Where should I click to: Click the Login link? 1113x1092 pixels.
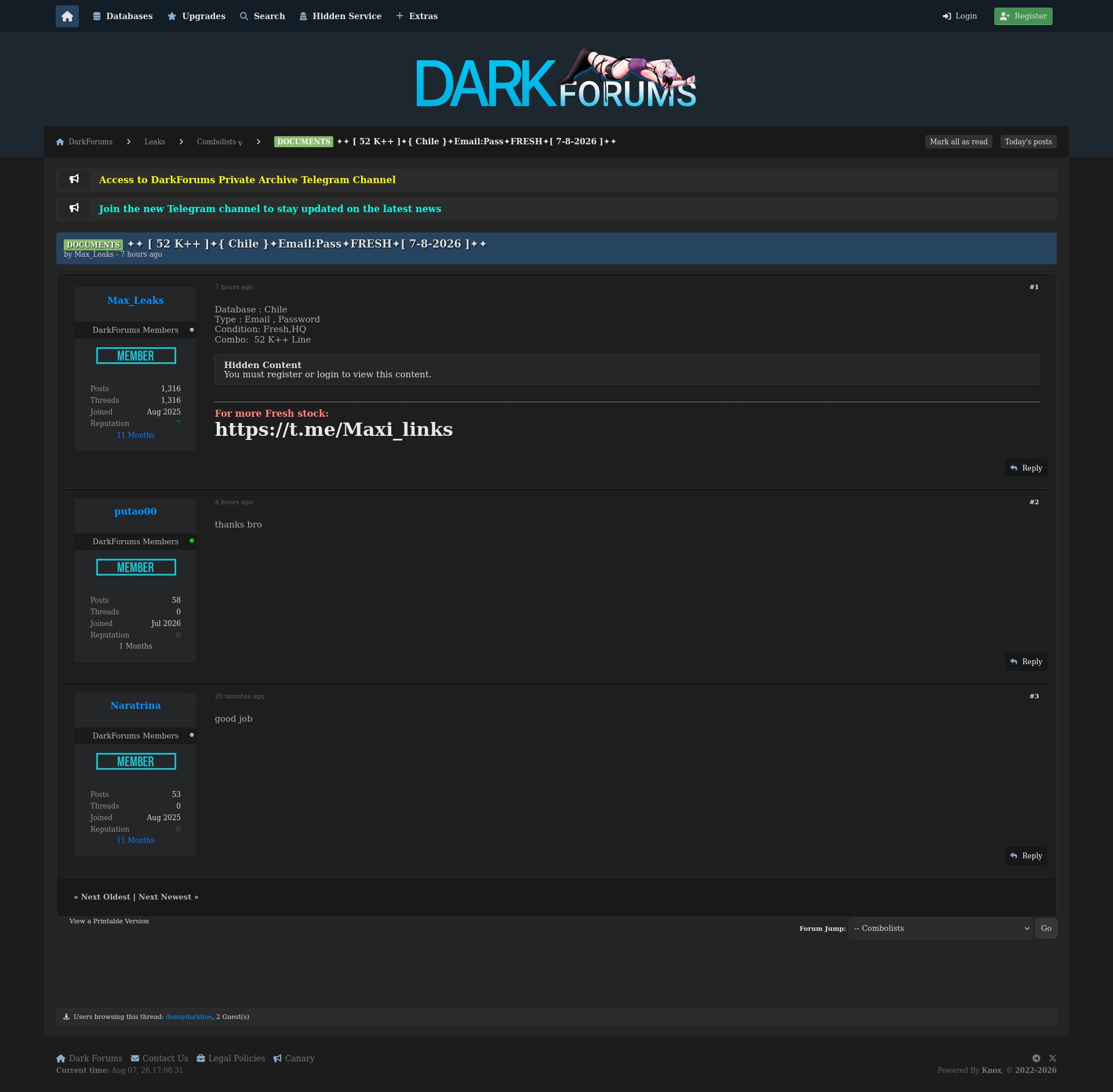[x=960, y=16]
